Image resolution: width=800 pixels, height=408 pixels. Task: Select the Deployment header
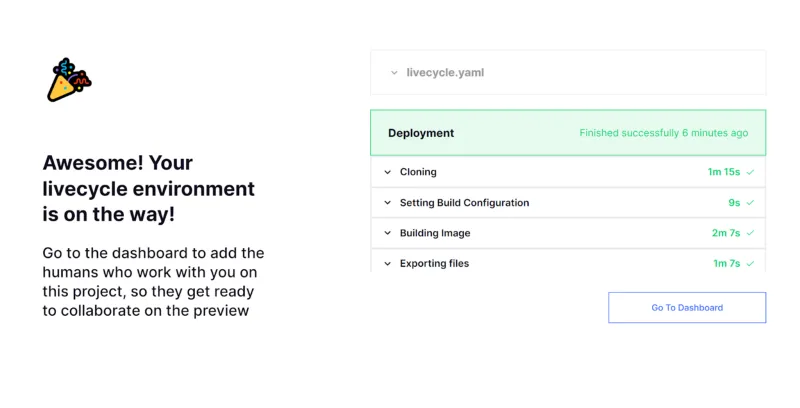point(421,133)
